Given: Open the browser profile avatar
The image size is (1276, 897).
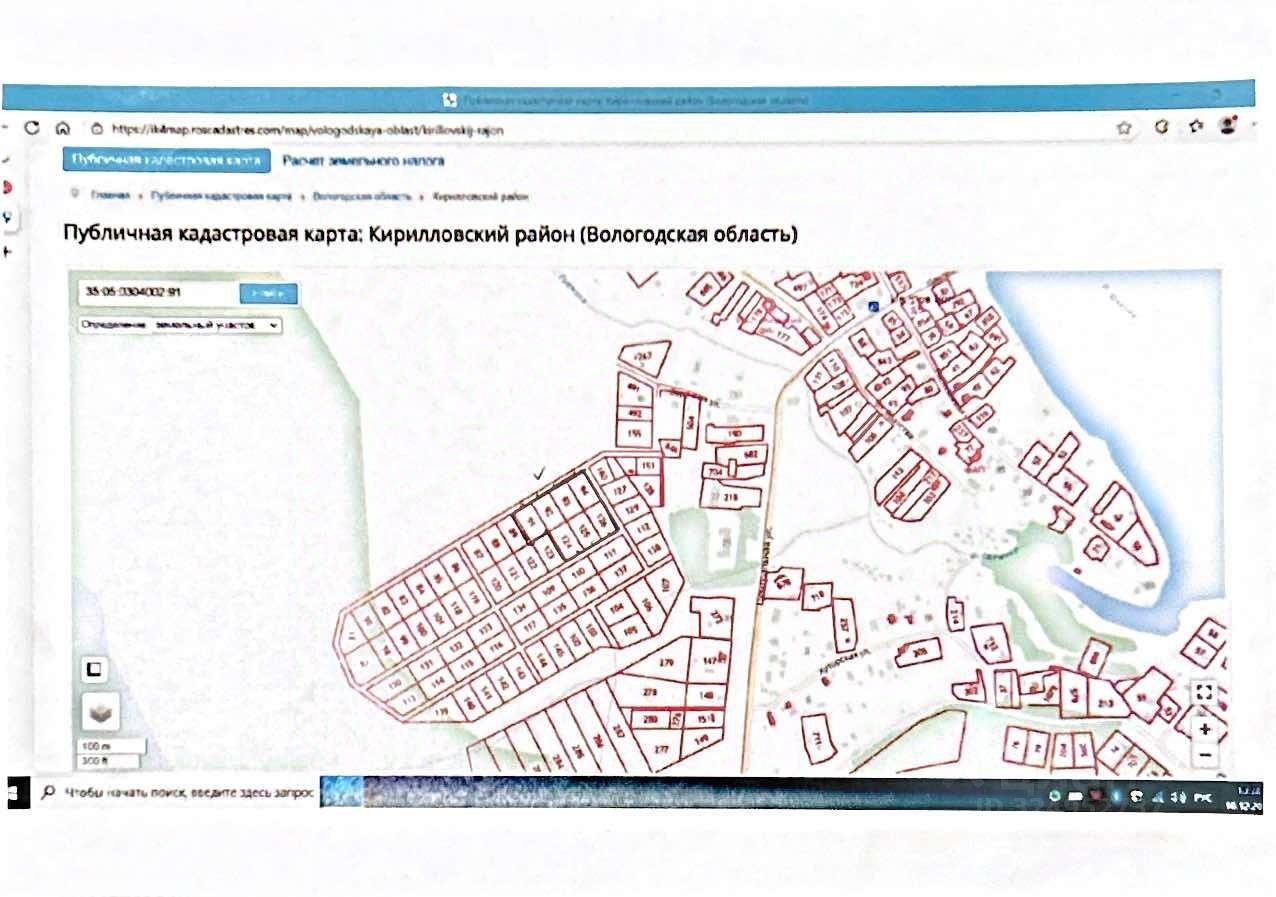Looking at the screenshot, I should 1228,127.
